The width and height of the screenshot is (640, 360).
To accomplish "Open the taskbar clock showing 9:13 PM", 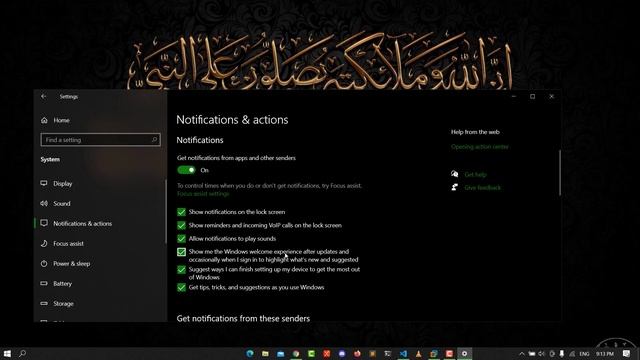I will point(605,354).
